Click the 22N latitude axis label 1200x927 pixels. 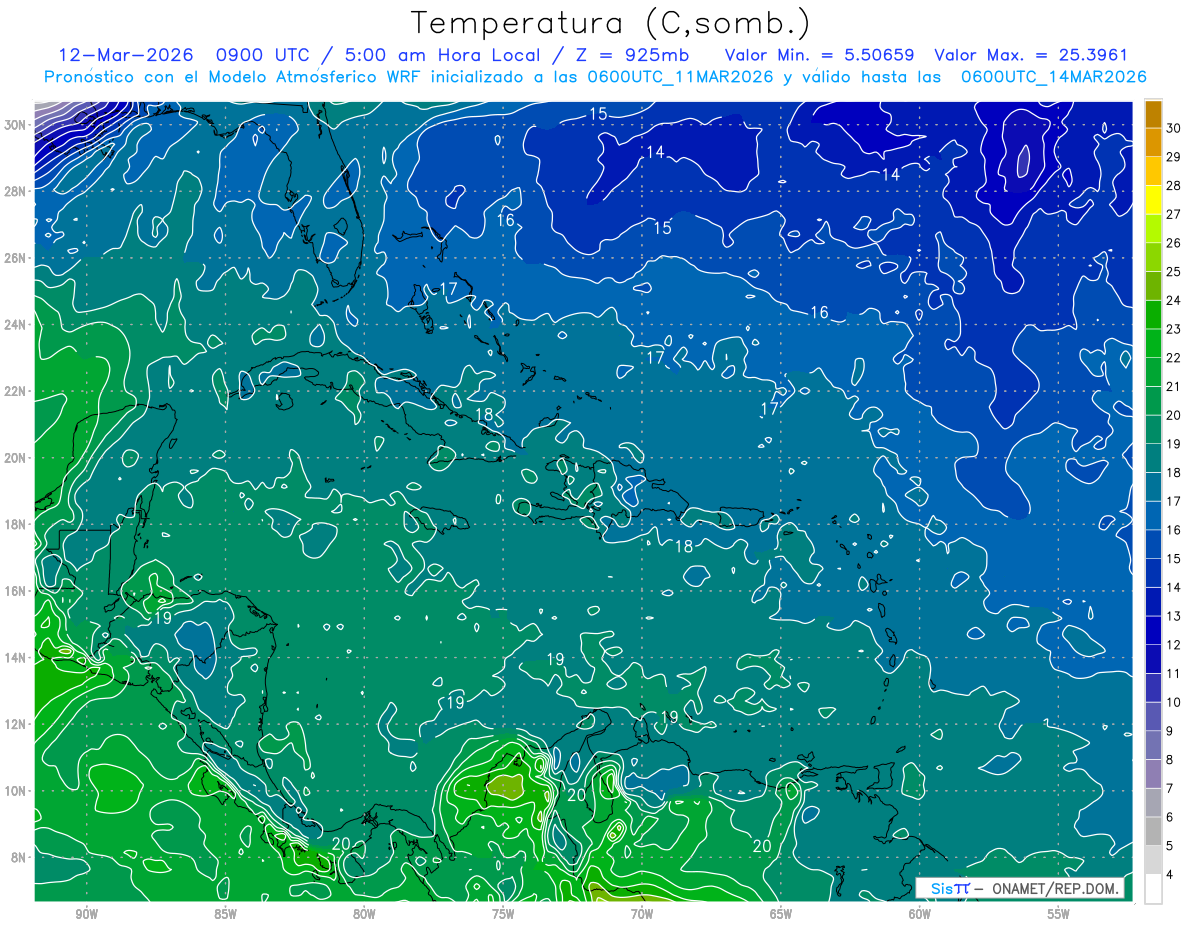[17, 391]
